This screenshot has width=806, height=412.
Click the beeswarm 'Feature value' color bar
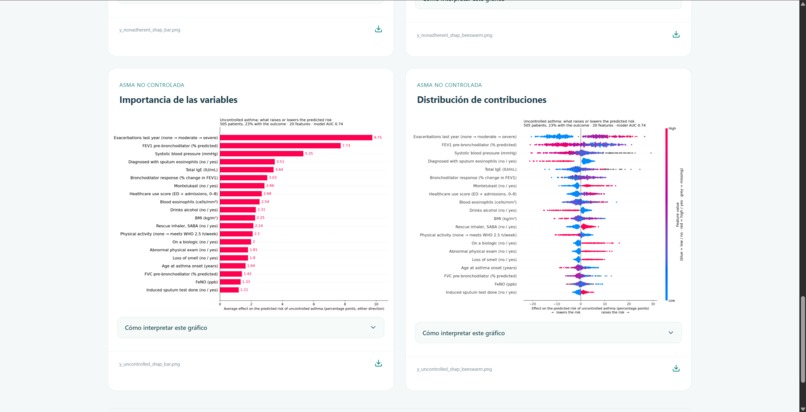coord(667,214)
